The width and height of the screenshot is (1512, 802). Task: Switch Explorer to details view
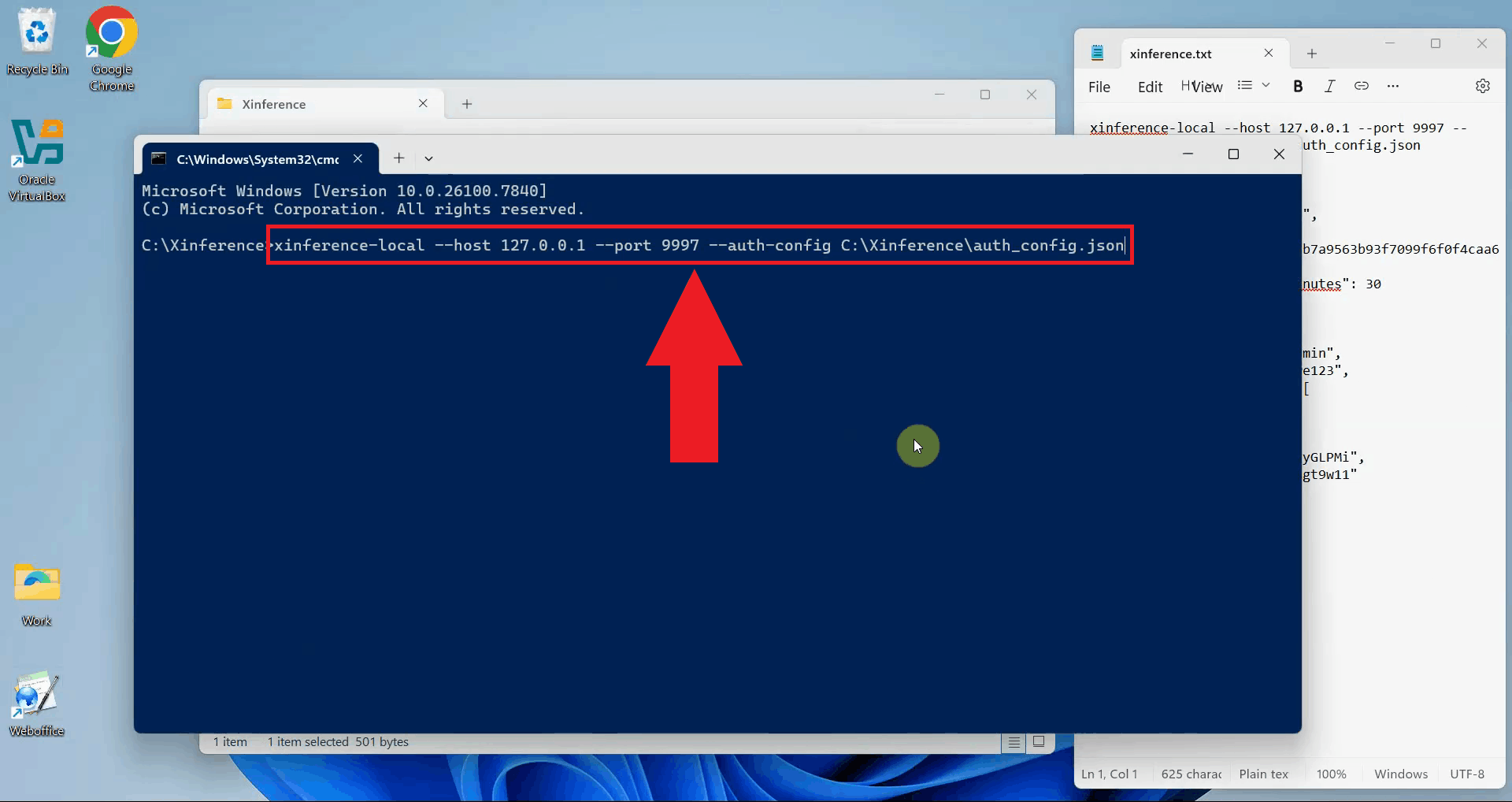click(x=1013, y=741)
